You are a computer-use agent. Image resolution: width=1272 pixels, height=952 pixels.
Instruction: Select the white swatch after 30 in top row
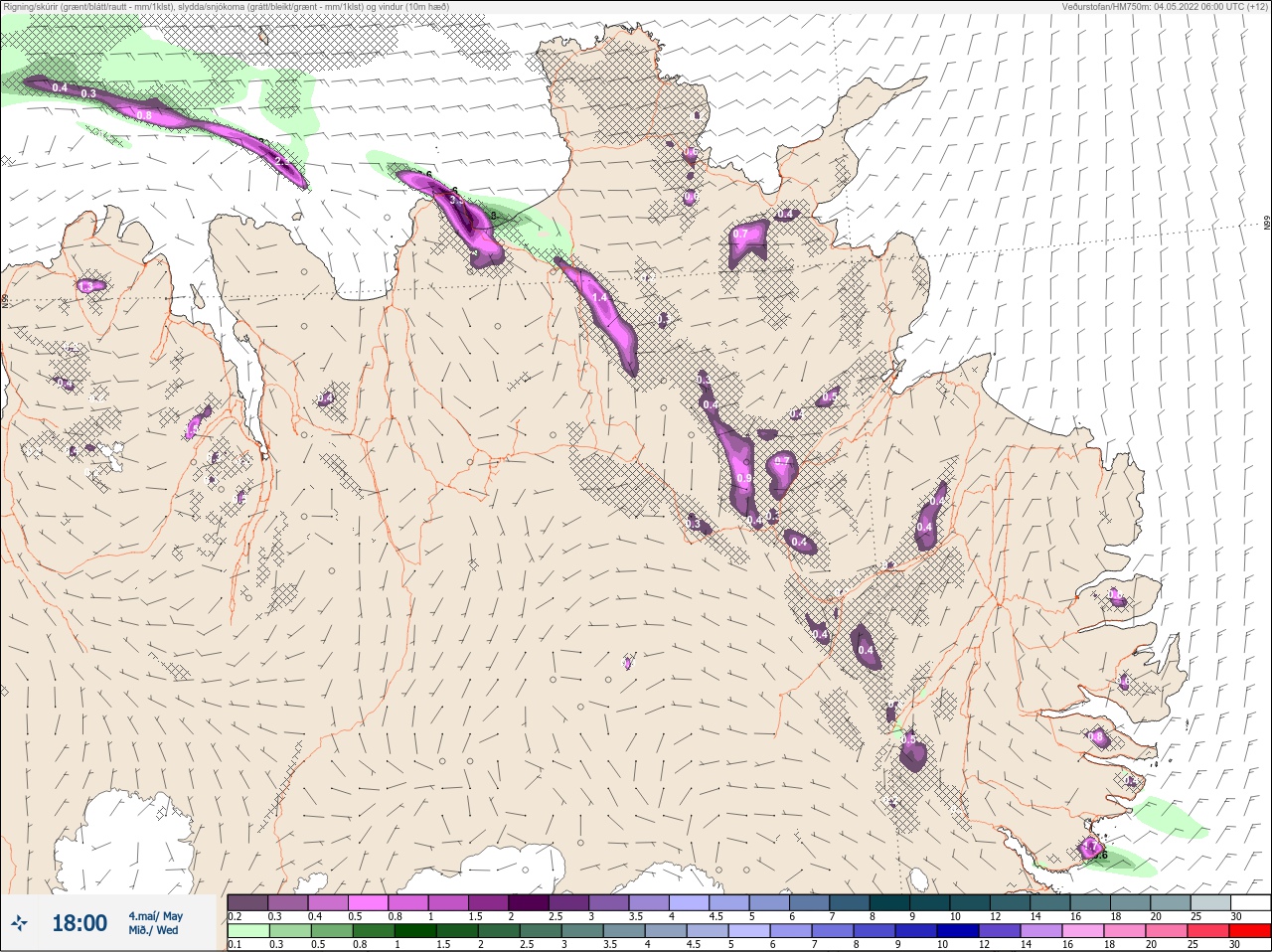[1251, 903]
